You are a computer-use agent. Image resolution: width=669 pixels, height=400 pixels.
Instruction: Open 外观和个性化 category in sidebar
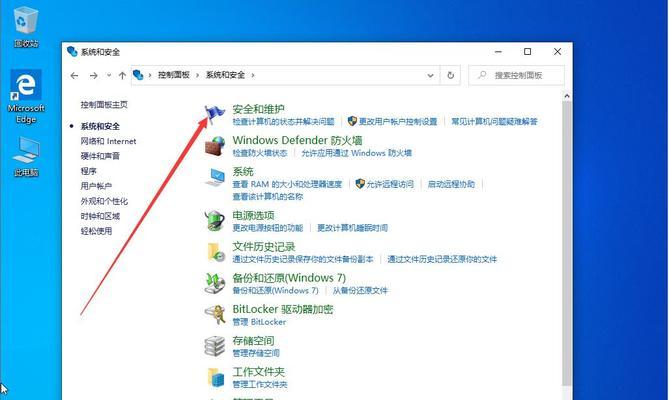[x=104, y=201]
